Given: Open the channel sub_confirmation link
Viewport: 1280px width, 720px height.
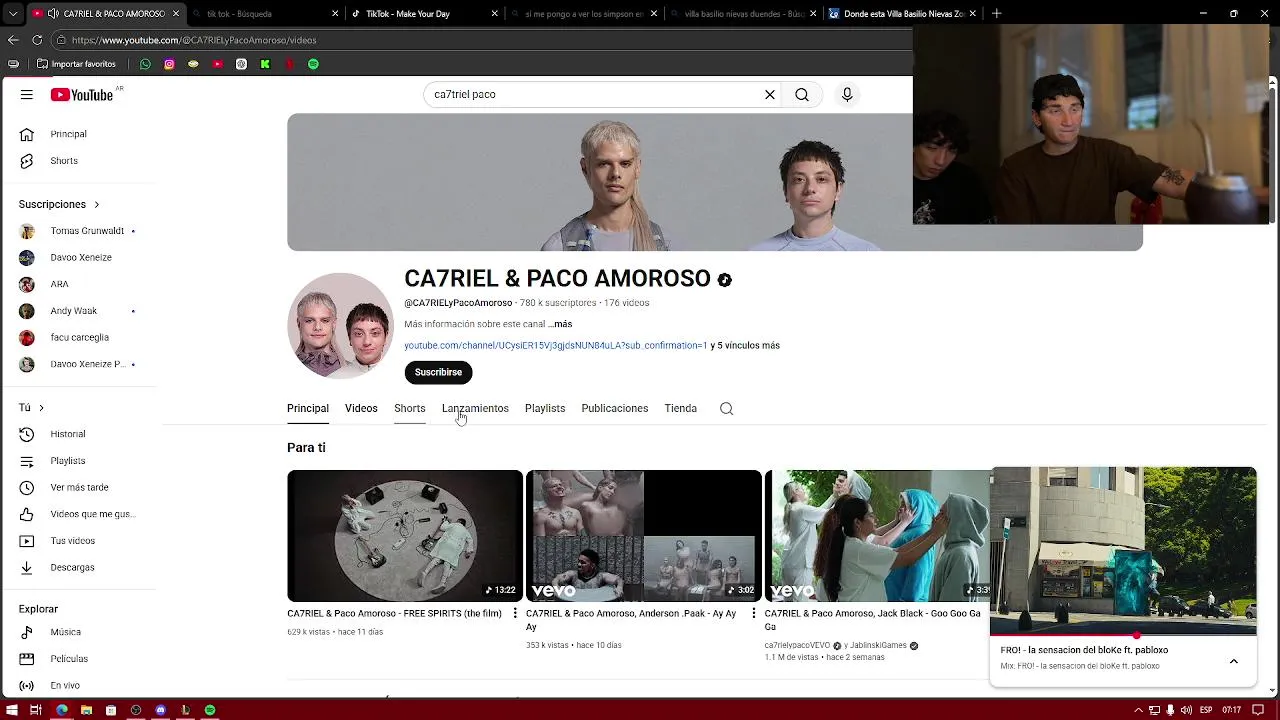Looking at the screenshot, I should coord(555,345).
